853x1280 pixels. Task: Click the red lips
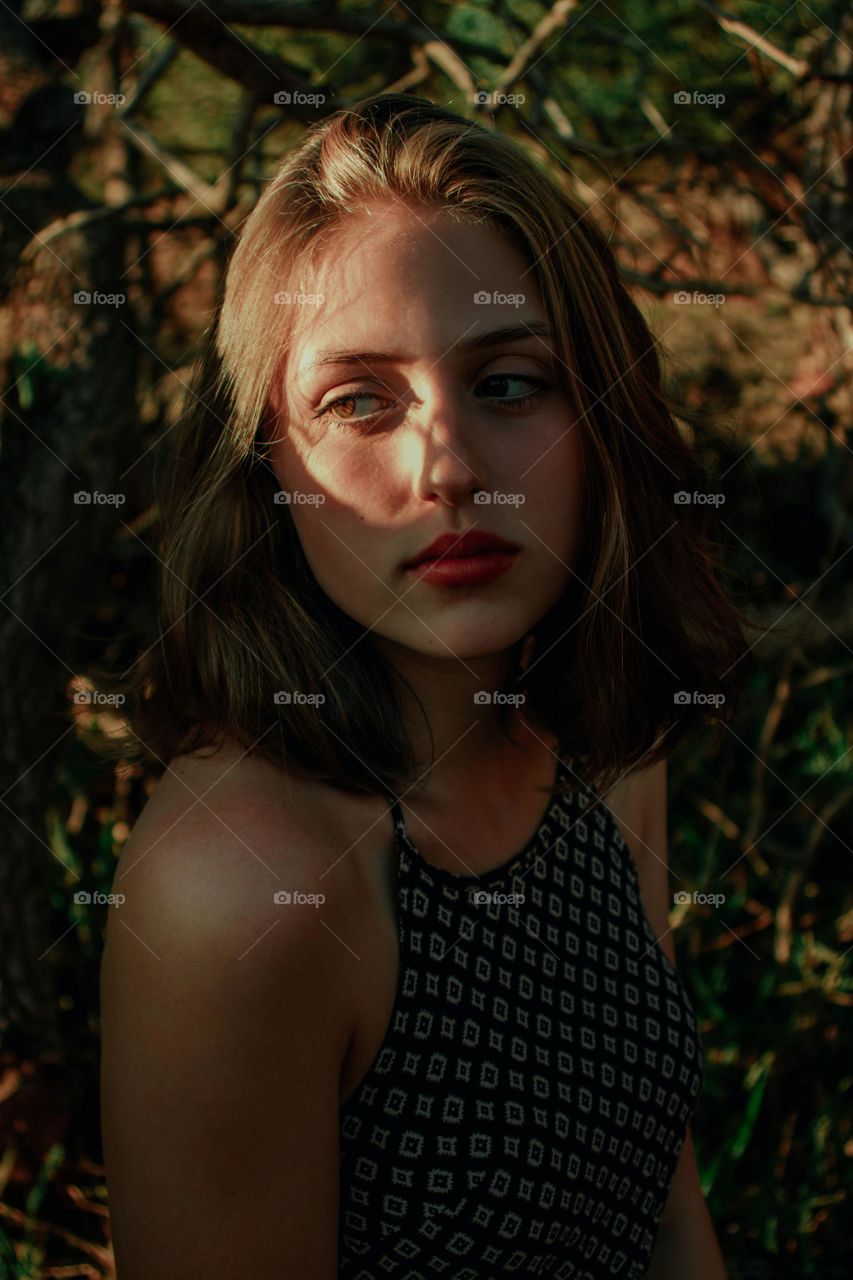click(x=462, y=558)
